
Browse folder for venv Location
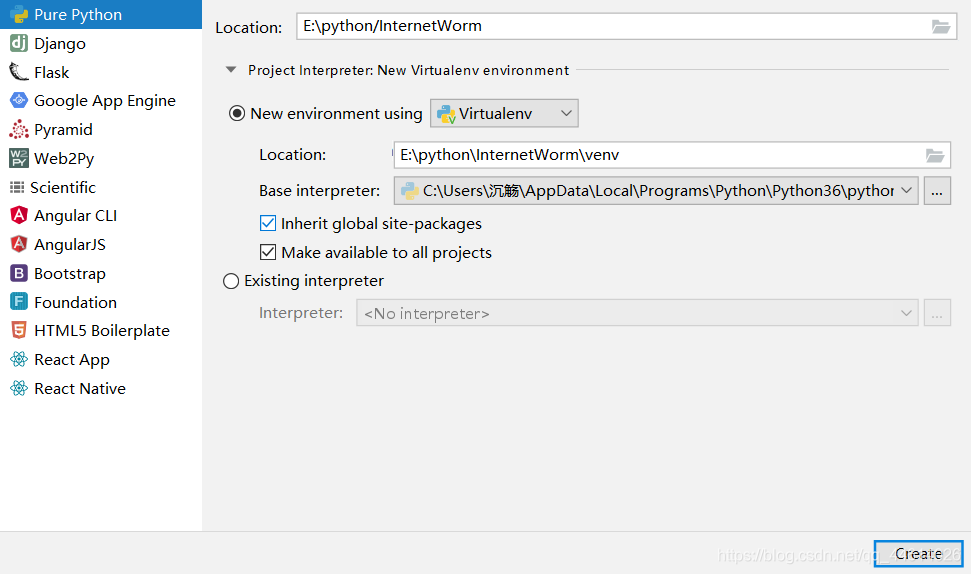(x=934, y=155)
